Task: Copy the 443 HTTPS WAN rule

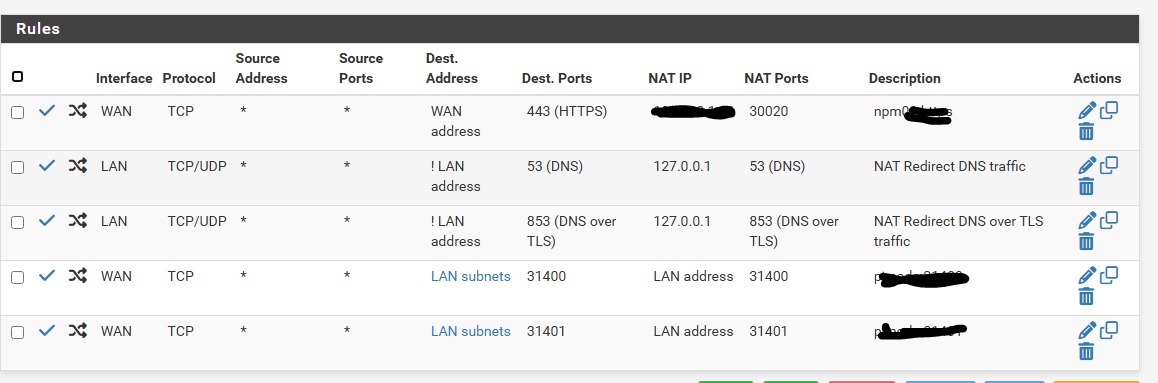Action: tap(1109, 111)
